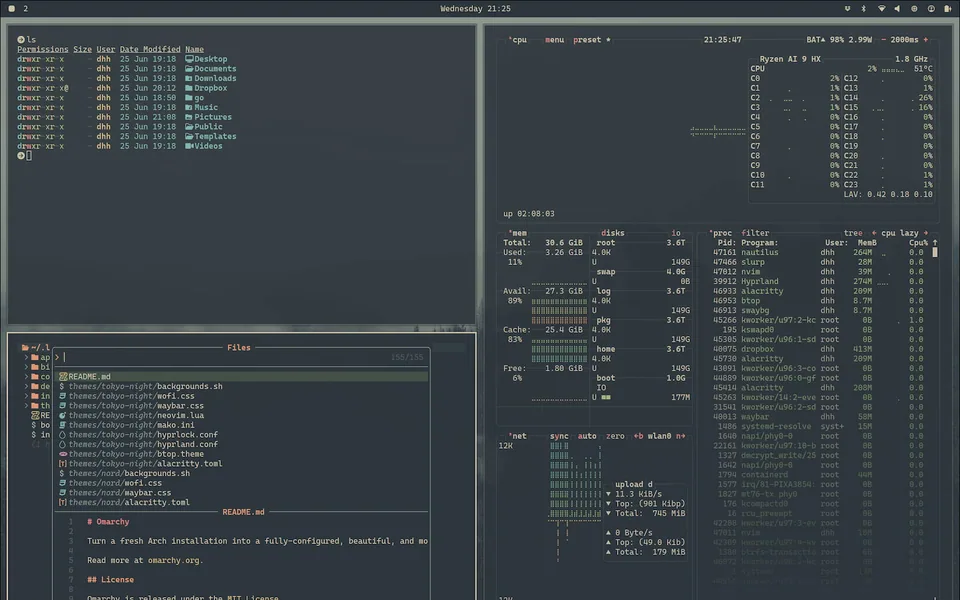Viewport: 960px width, 600px height.
Task: Toggle the btop proc box label
Action: tap(721, 233)
